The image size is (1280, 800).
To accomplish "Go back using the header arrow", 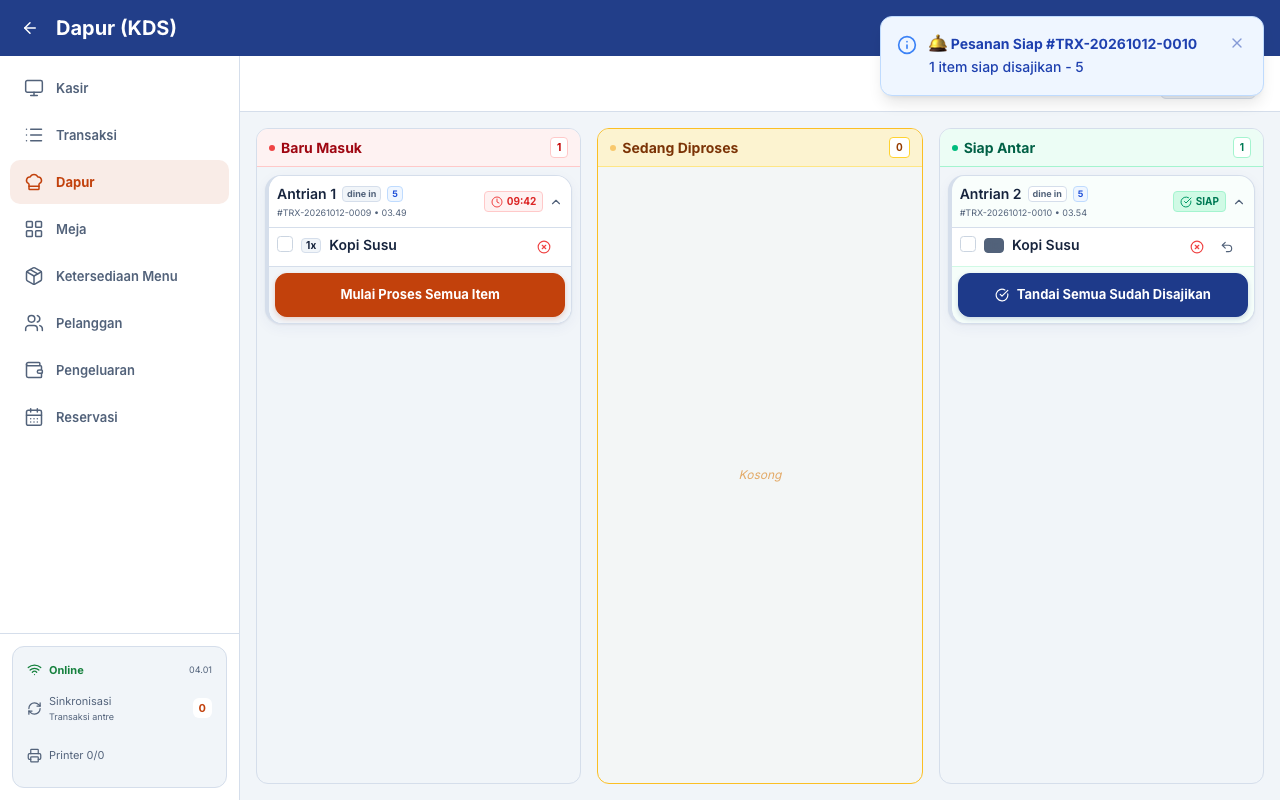I will pyautogui.click(x=30, y=28).
